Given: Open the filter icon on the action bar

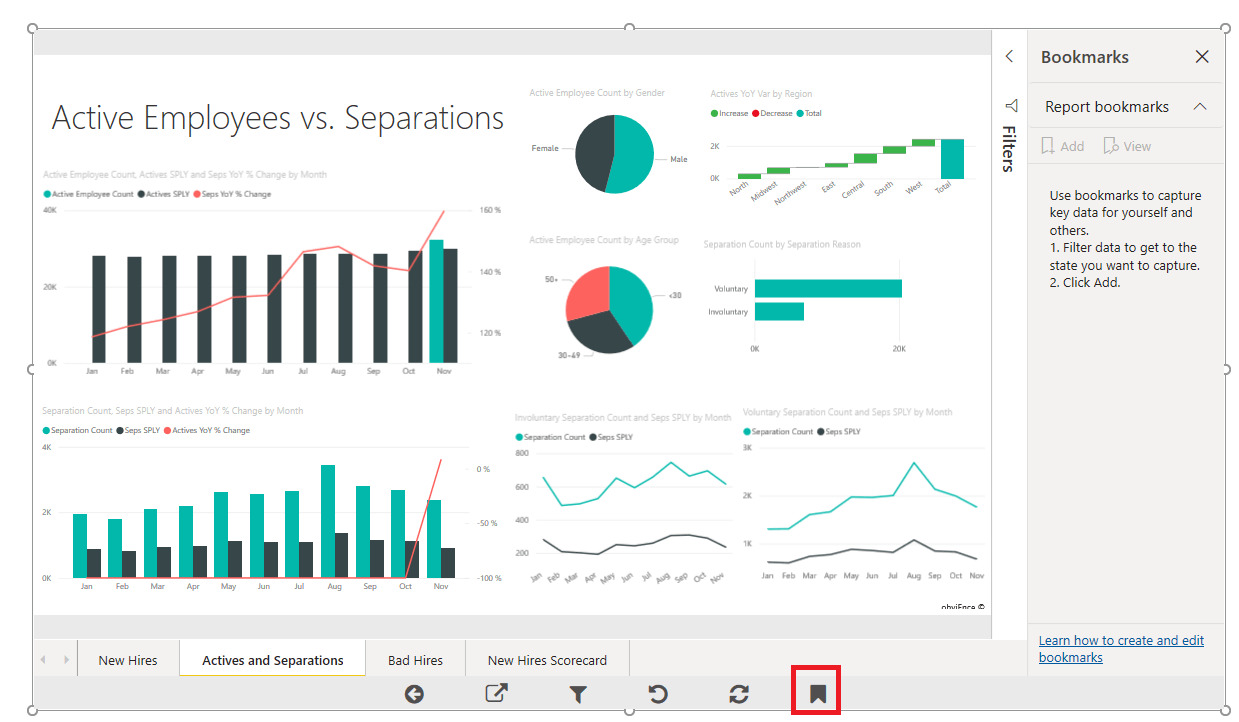Looking at the screenshot, I should click(x=578, y=692).
